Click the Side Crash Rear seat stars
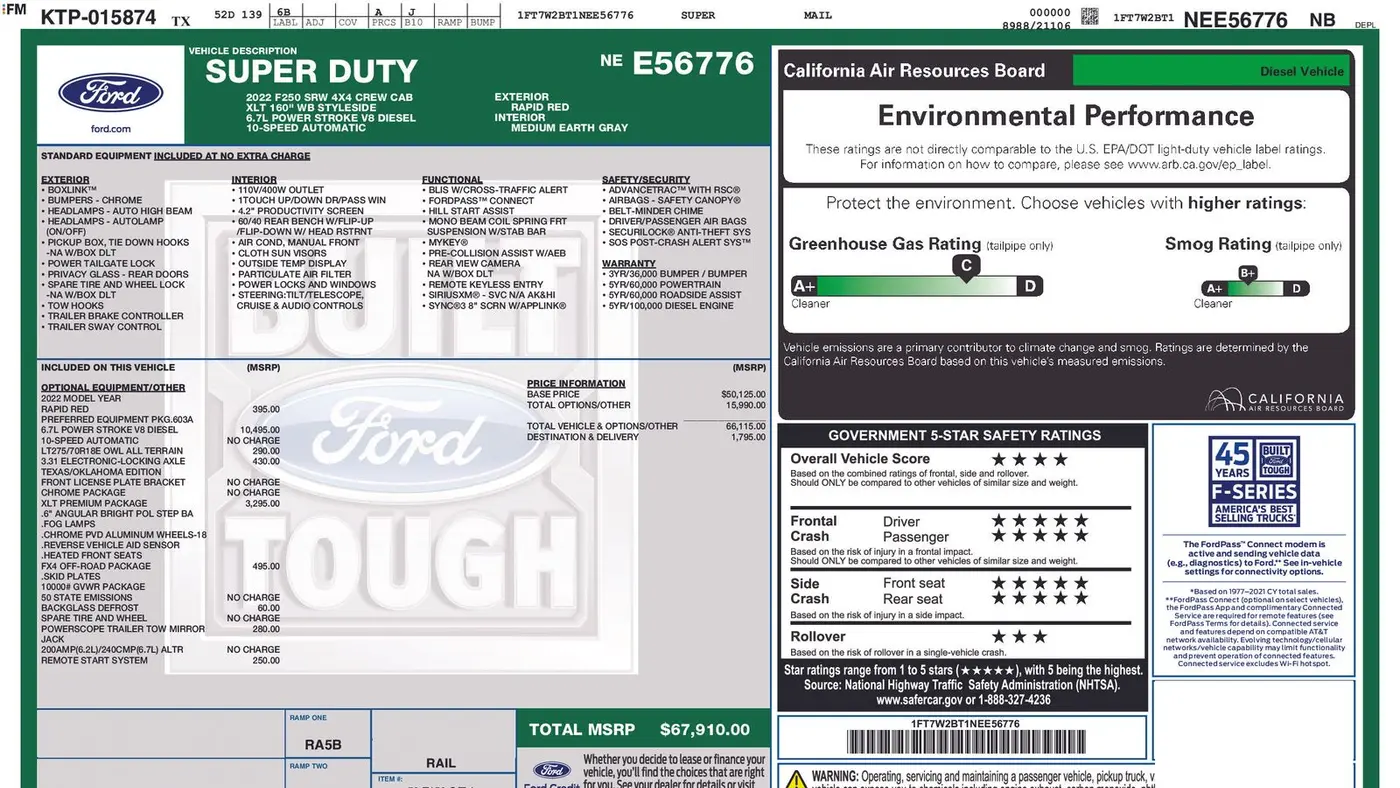This screenshot has height=788, width=1400. [1039, 598]
